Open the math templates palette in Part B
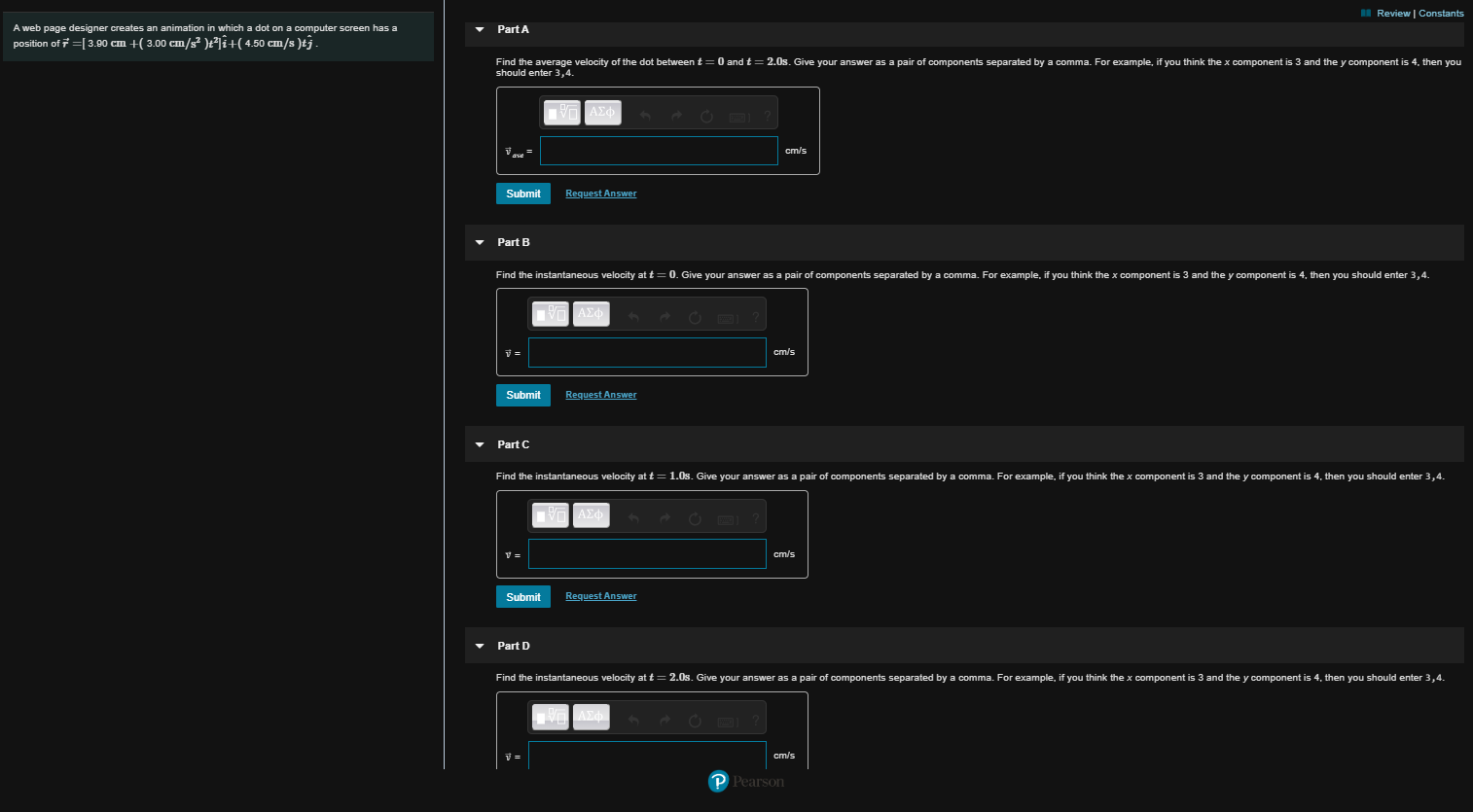The image size is (1473, 812). point(549,313)
